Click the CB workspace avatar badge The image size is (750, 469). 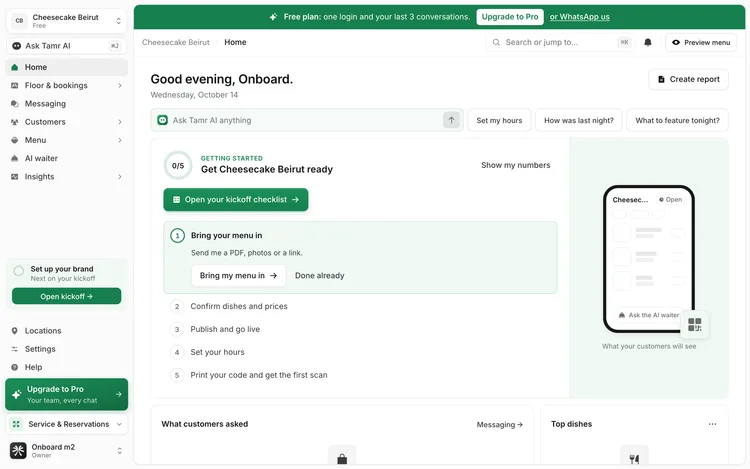tap(19, 21)
